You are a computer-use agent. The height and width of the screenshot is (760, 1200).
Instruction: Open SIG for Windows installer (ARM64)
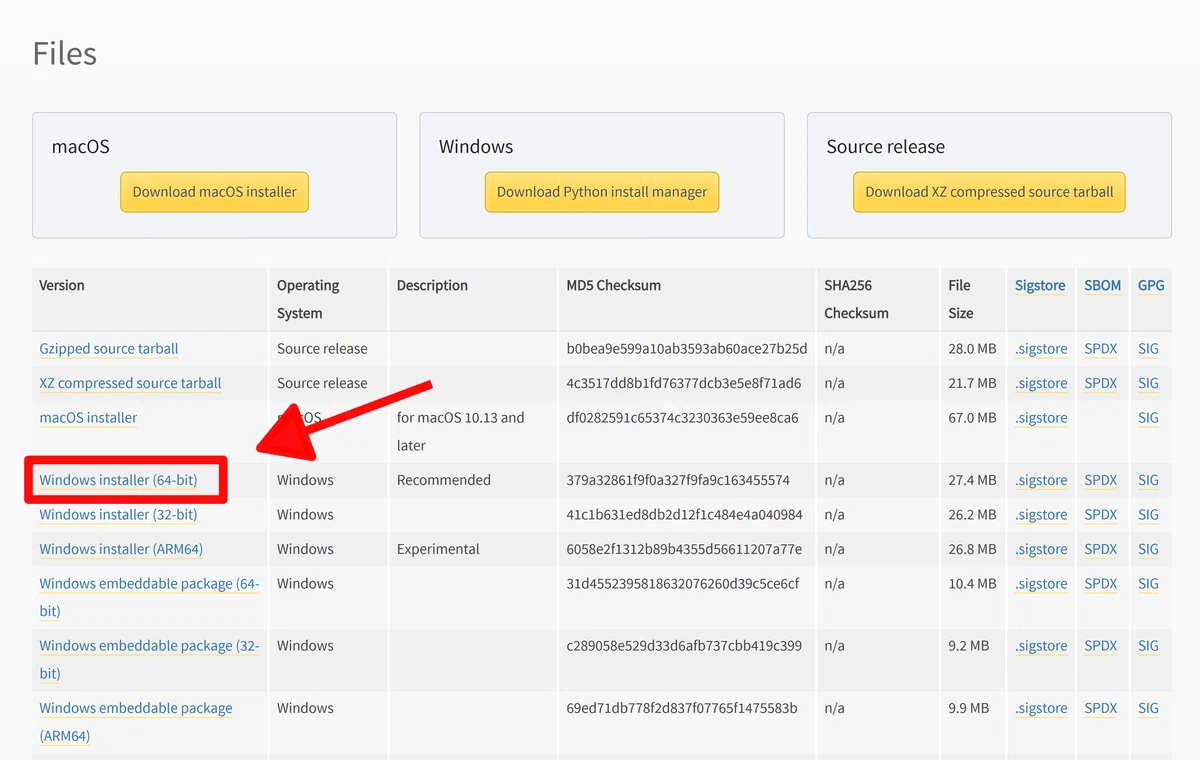coord(1148,549)
